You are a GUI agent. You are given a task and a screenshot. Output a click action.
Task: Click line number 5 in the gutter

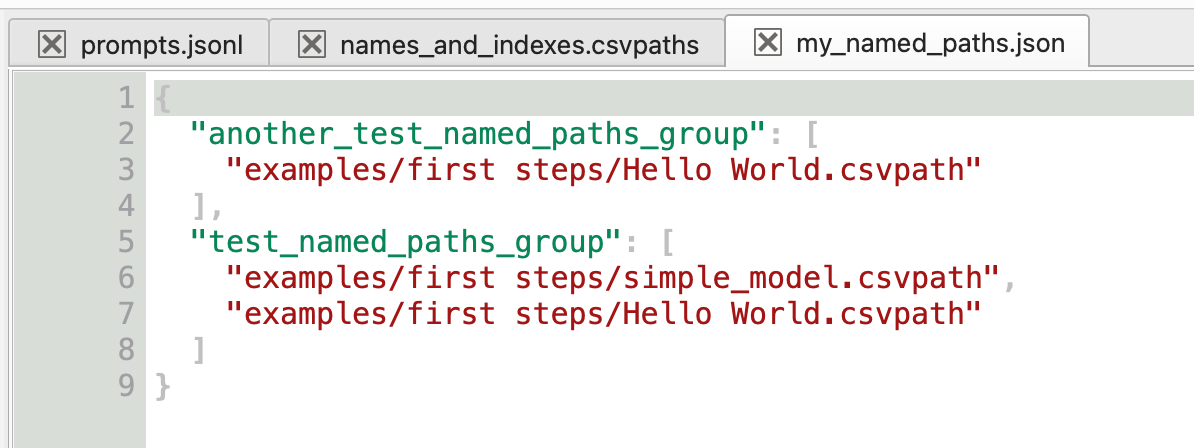[125, 242]
